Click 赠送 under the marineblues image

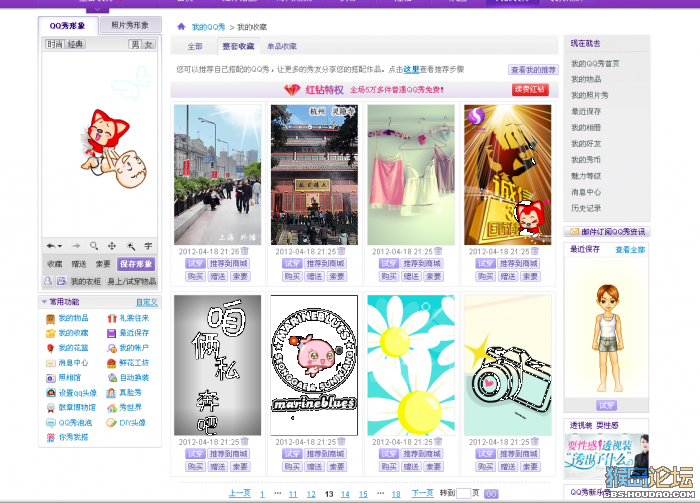pos(315,466)
